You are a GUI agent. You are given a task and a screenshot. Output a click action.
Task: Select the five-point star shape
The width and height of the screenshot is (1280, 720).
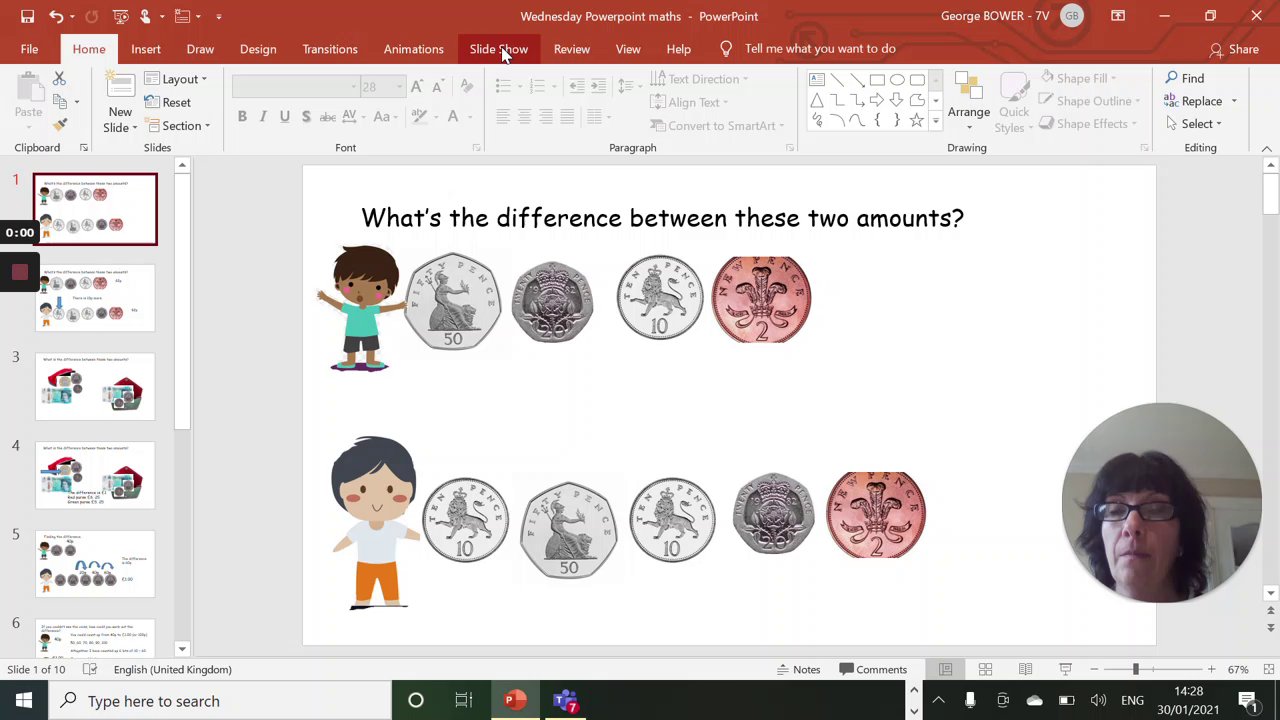point(917,120)
